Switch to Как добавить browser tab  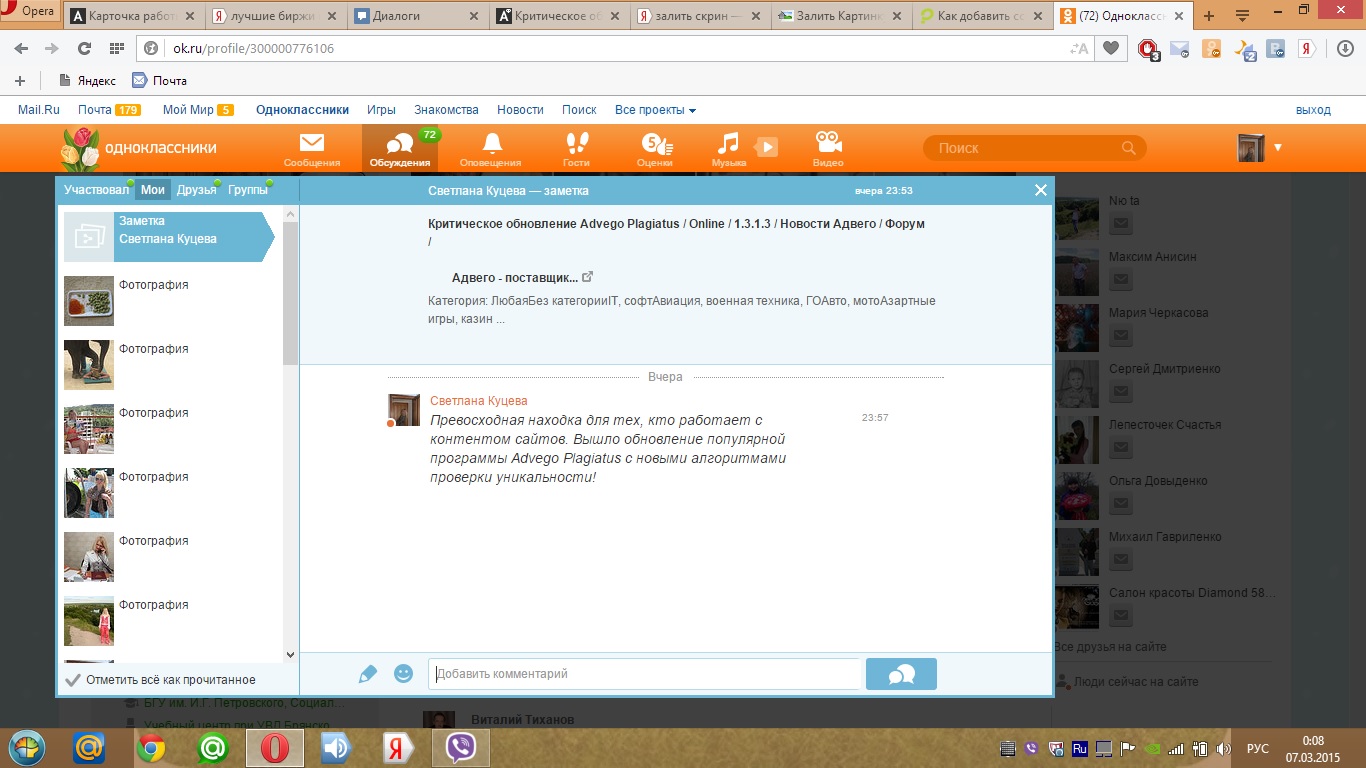(x=983, y=16)
